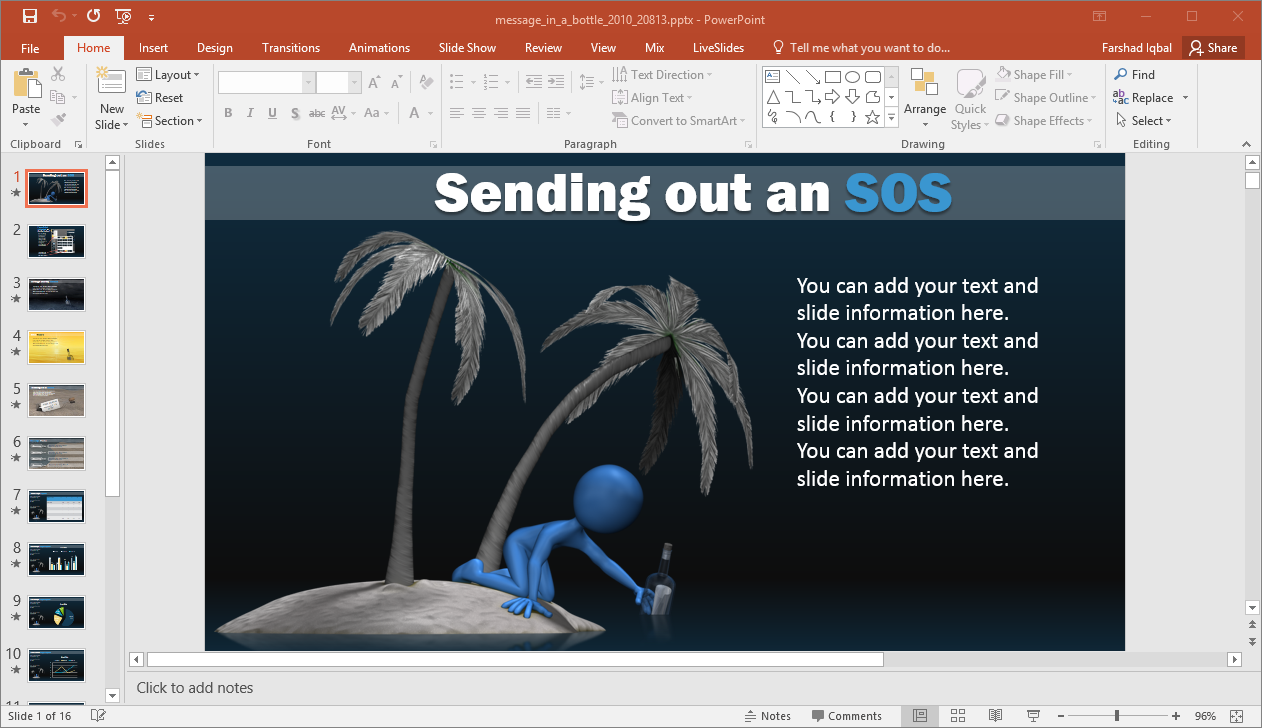
Task: Click the Save icon in quick access toolbar
Action: [29, 16]
